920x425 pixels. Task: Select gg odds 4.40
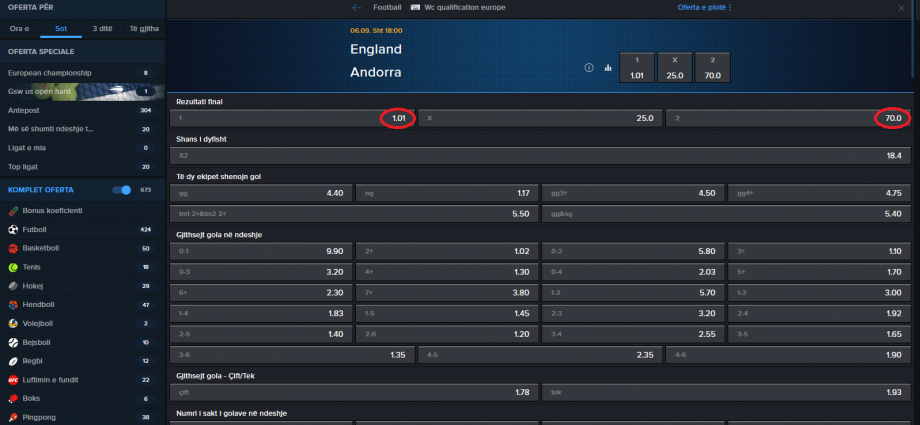point(261,193)
